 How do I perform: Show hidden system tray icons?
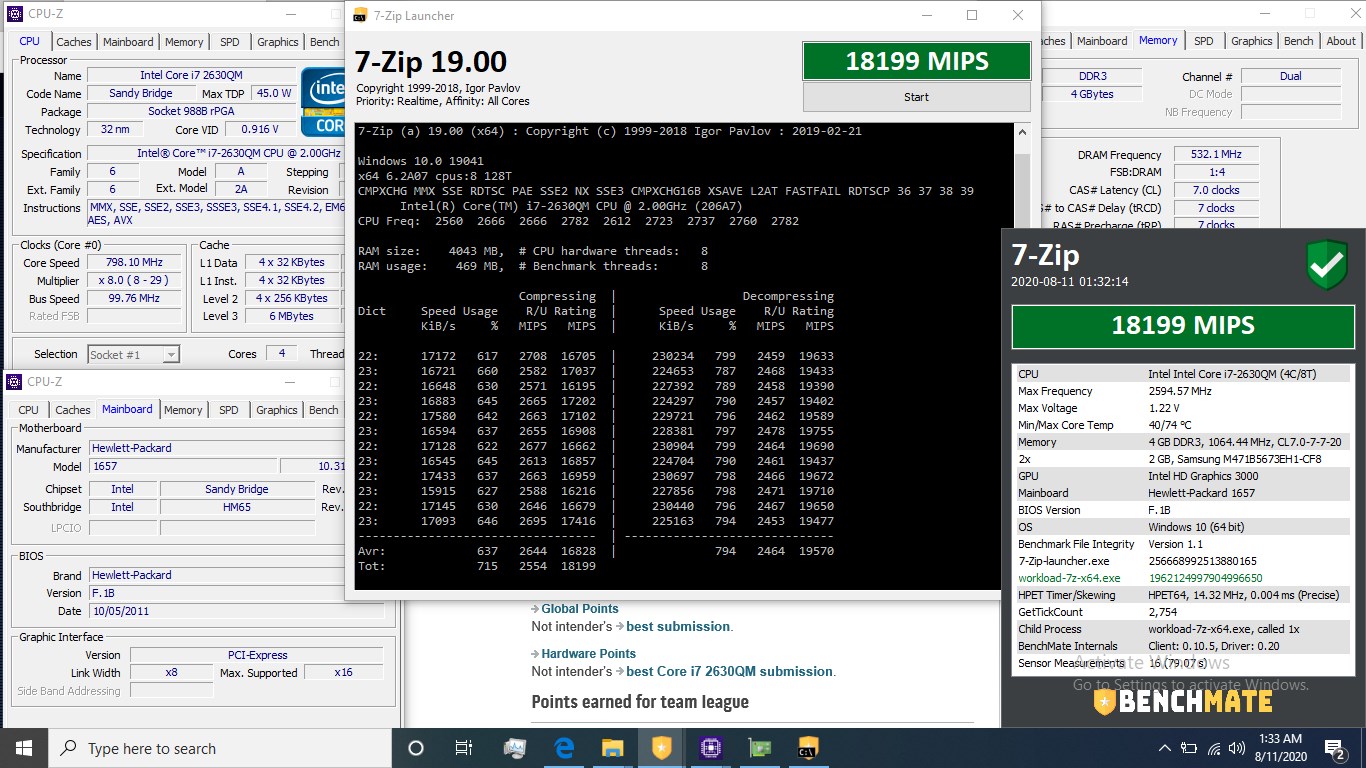[x=1165, y=748]
